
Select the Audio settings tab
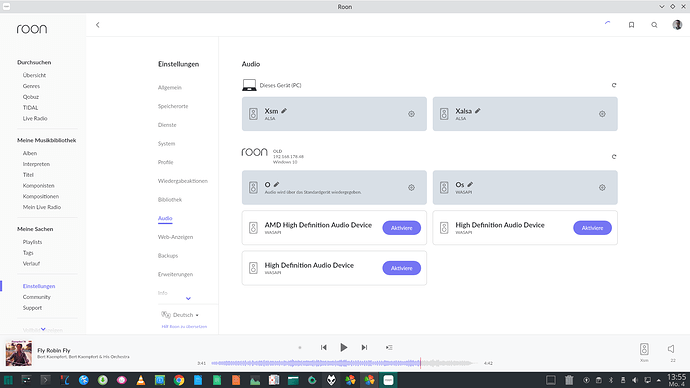point(165,218)
